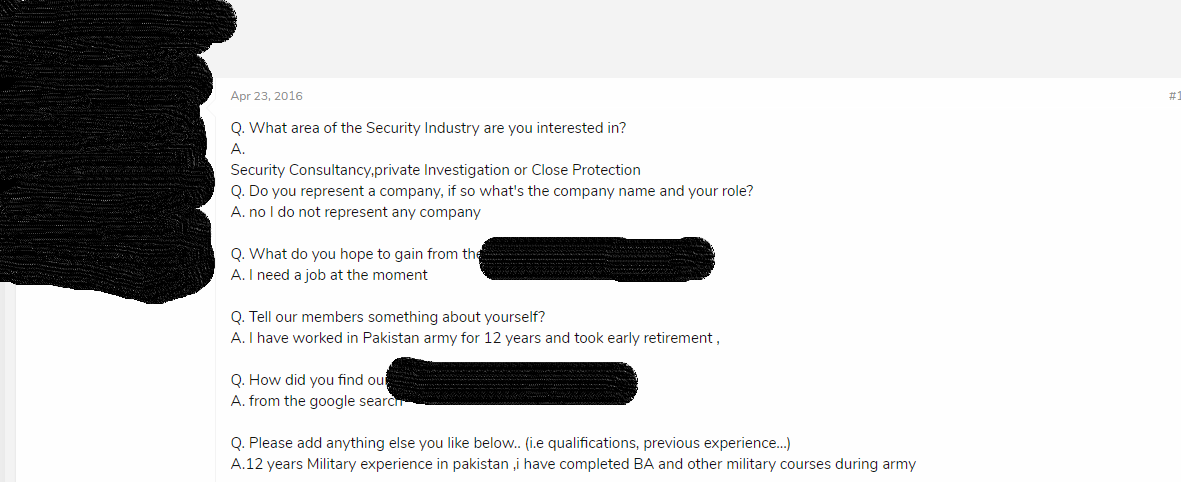Screen dimensions: 1181x482
Task: Click the answer about Pakistan army 12 years
Action: [x=475, y=338]
